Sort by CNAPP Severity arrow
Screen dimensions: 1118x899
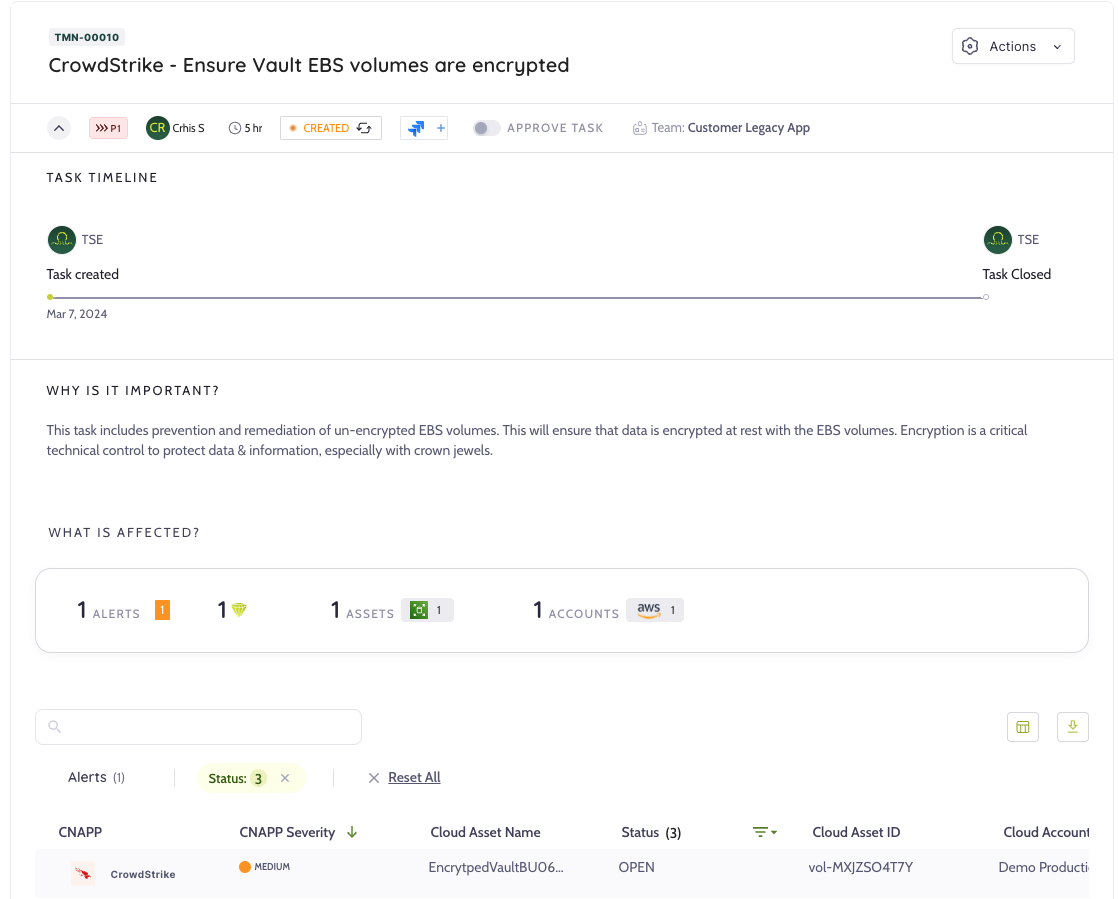point(352,832)
